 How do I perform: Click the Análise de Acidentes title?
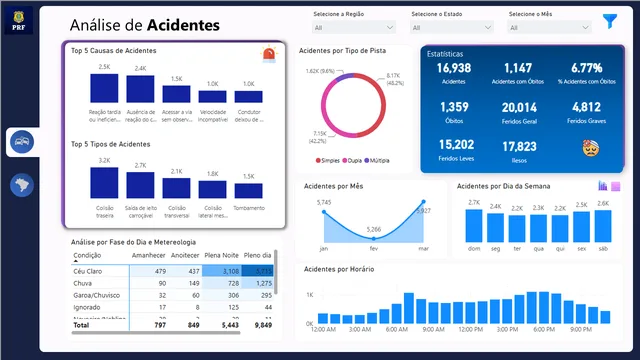click(144, 25)
